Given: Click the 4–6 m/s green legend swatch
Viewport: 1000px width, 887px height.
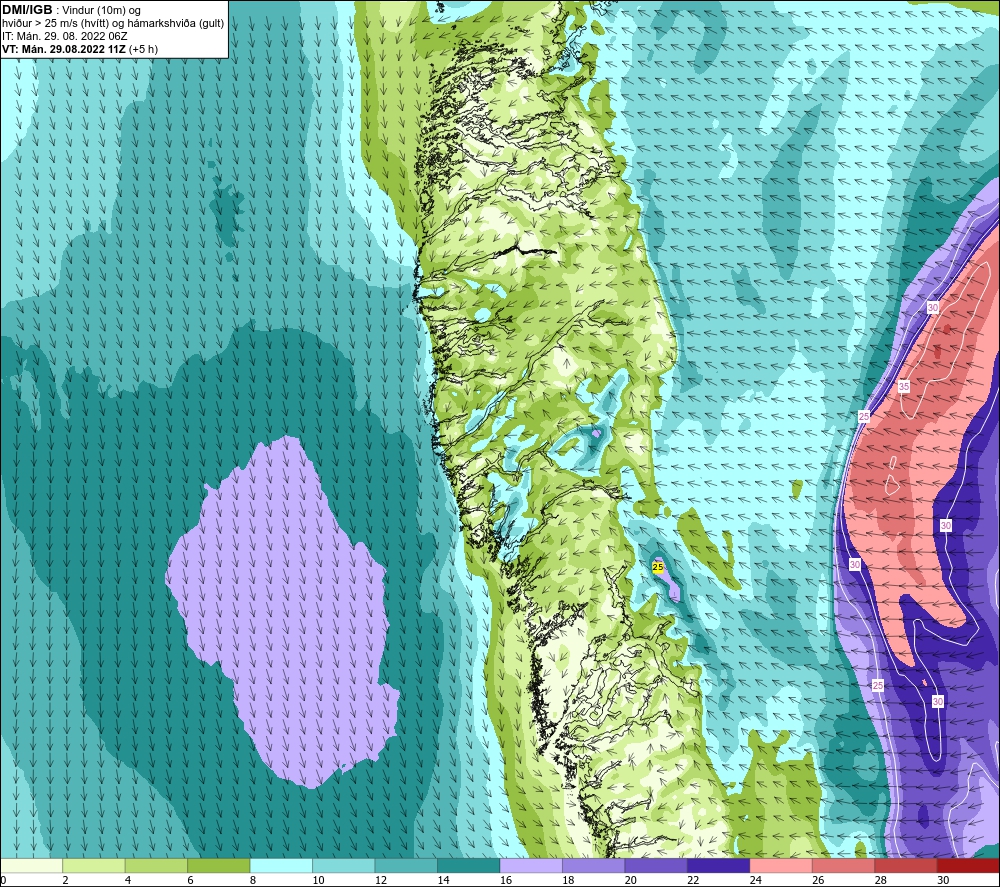Looking at the screenshot, I should coord(156,865).
